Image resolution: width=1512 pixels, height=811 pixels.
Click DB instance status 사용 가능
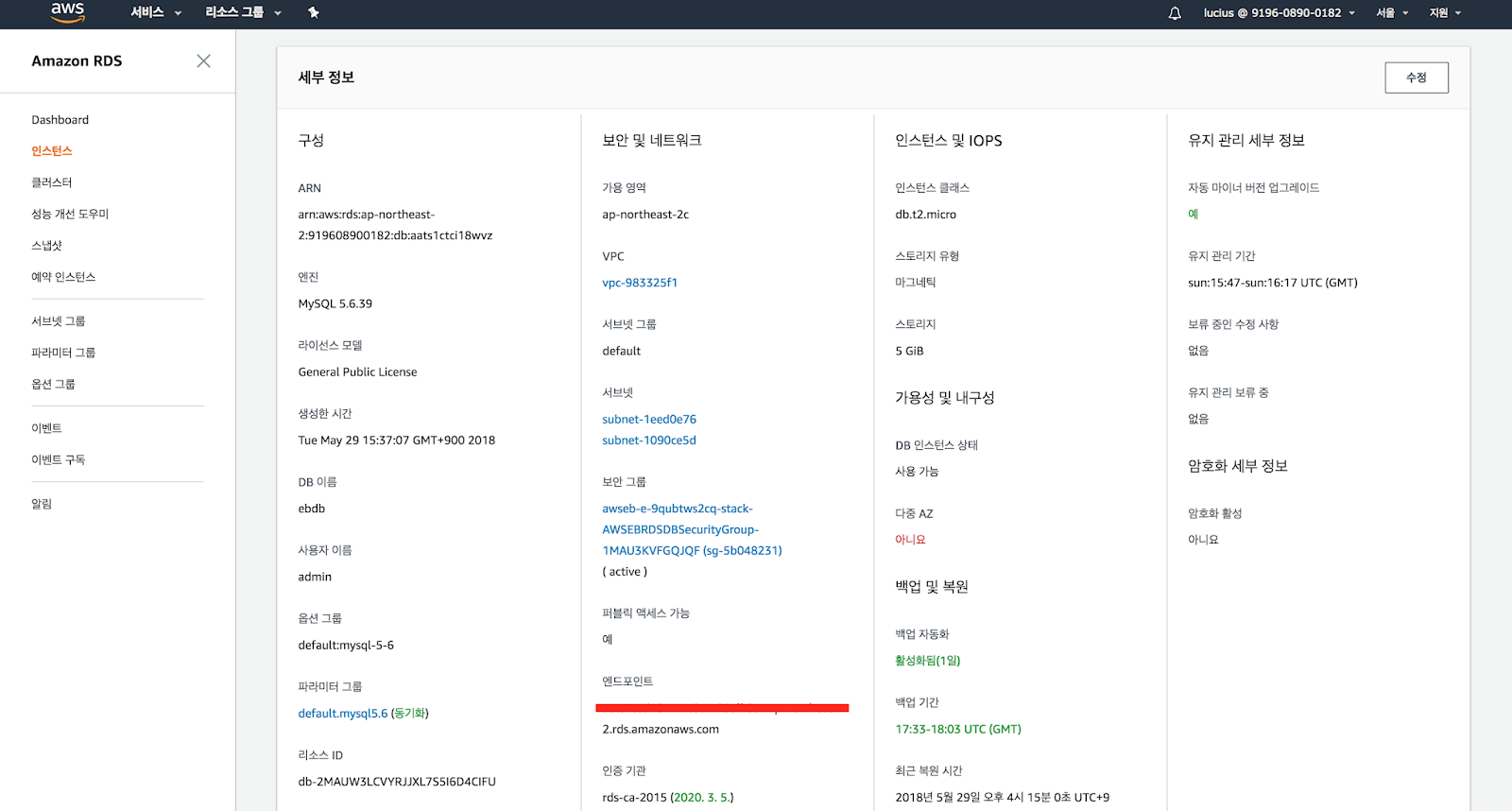point(917,472)
